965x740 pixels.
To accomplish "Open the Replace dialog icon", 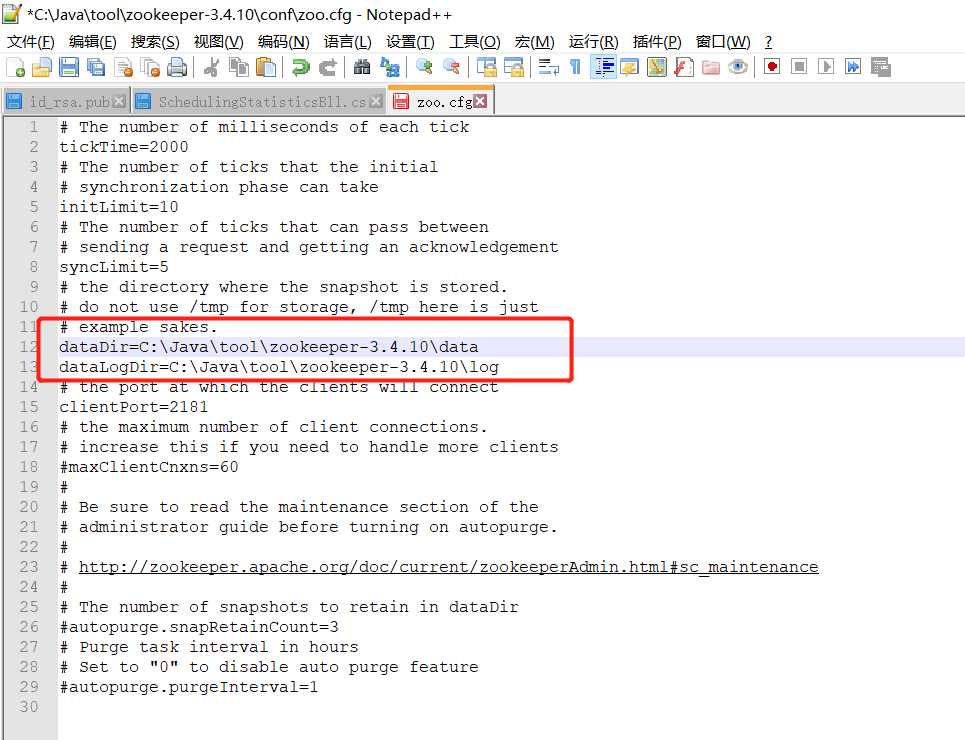I will coord(390,67).
